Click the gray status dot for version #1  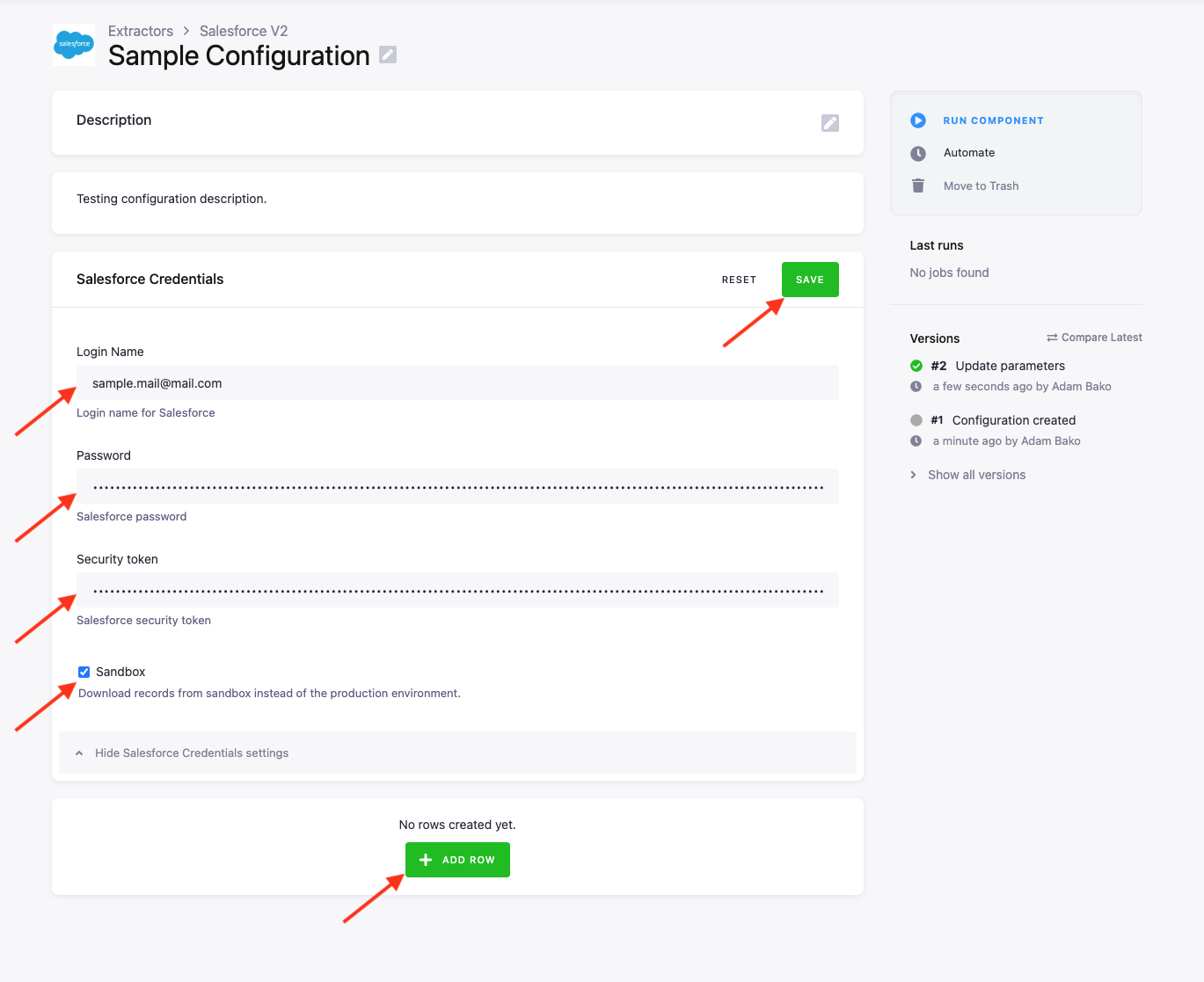click(916, 420)
